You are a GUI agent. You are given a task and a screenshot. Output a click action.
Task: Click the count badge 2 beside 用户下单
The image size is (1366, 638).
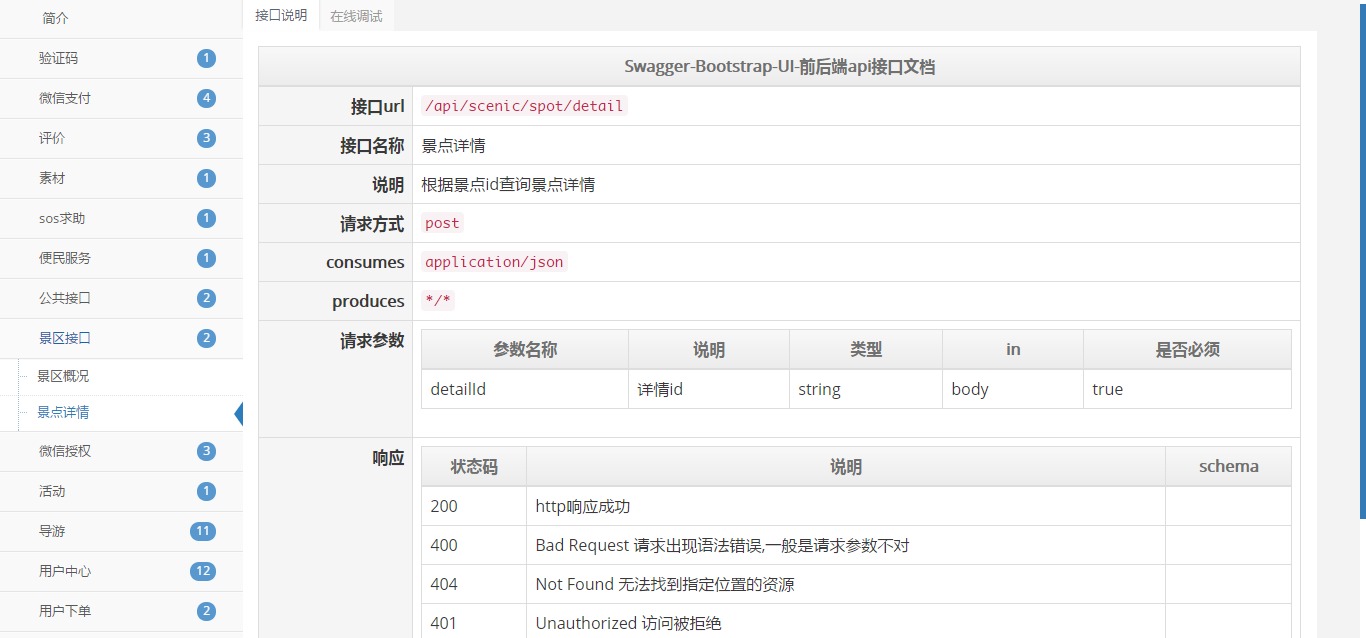[206, 611]
